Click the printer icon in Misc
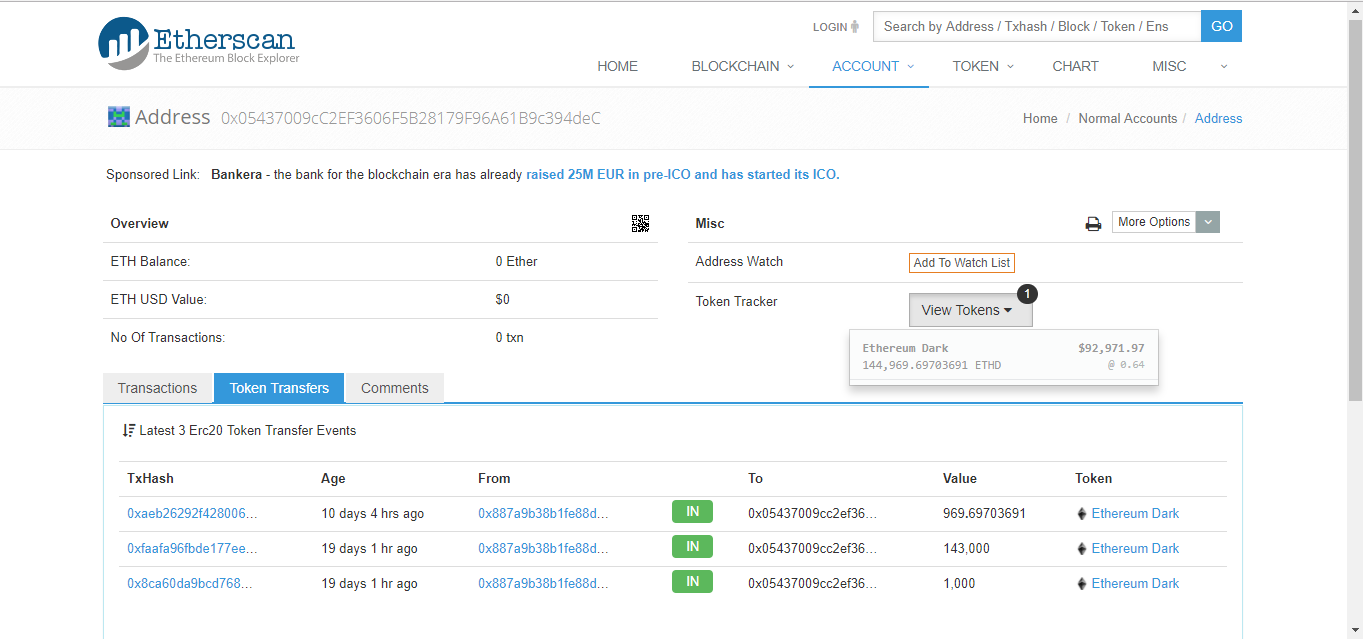The image size is (1363, 639). pyautogui.click(x=1093, y=223)
